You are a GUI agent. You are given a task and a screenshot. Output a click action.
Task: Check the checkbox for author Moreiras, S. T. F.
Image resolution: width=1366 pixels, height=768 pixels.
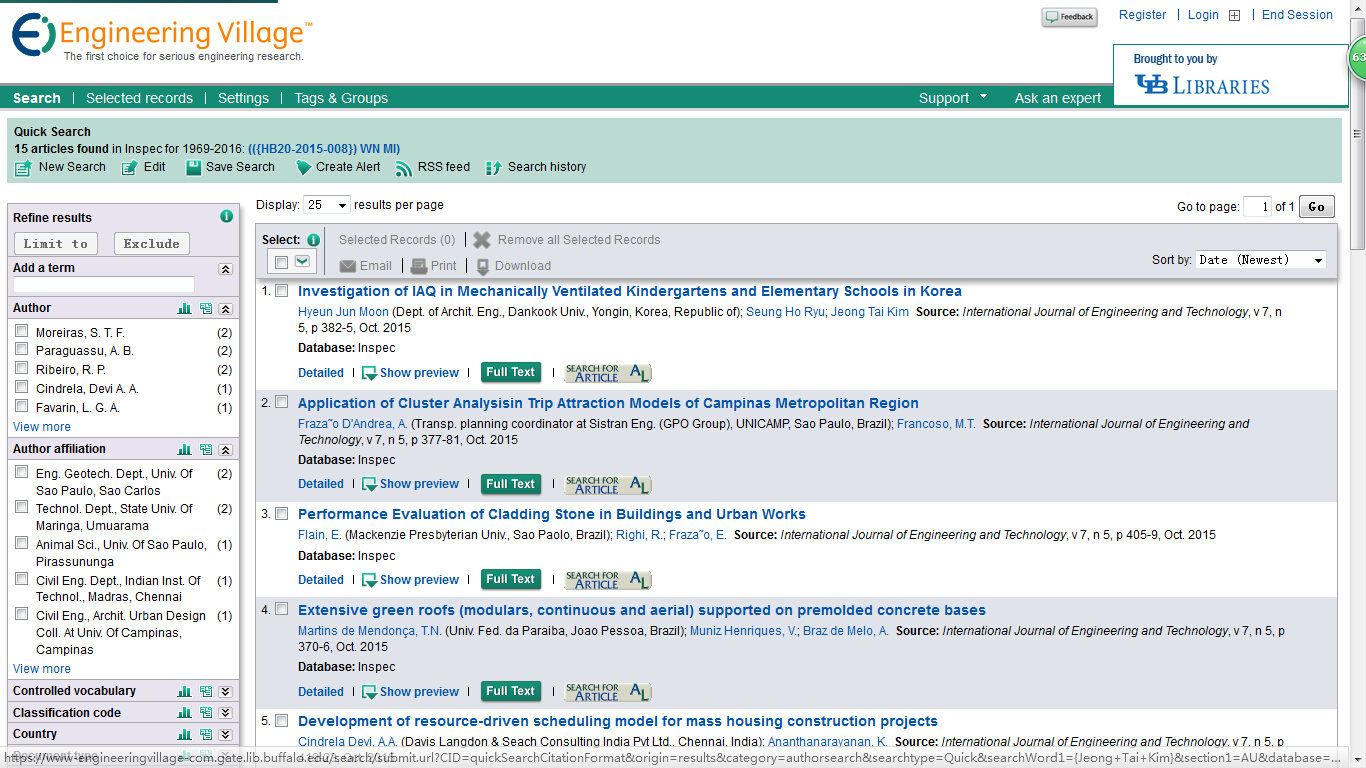coord(21,330)
